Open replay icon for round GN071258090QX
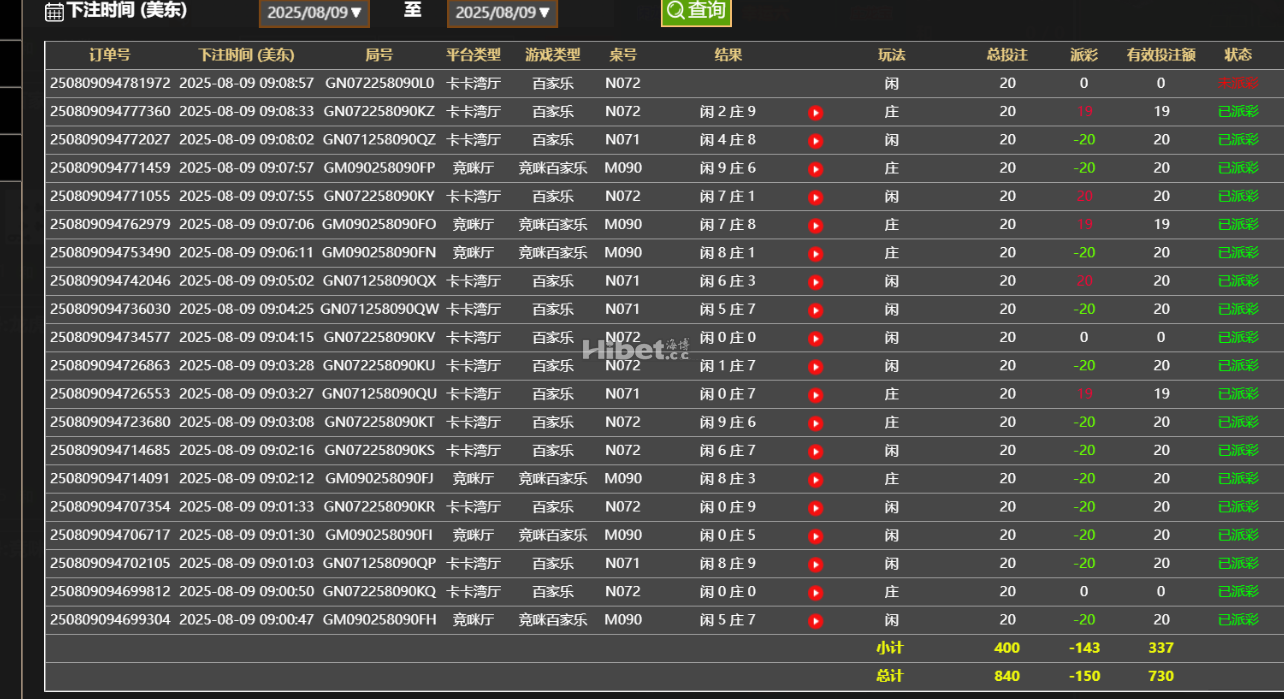1284x699 pixels. (x=815, y=282)
